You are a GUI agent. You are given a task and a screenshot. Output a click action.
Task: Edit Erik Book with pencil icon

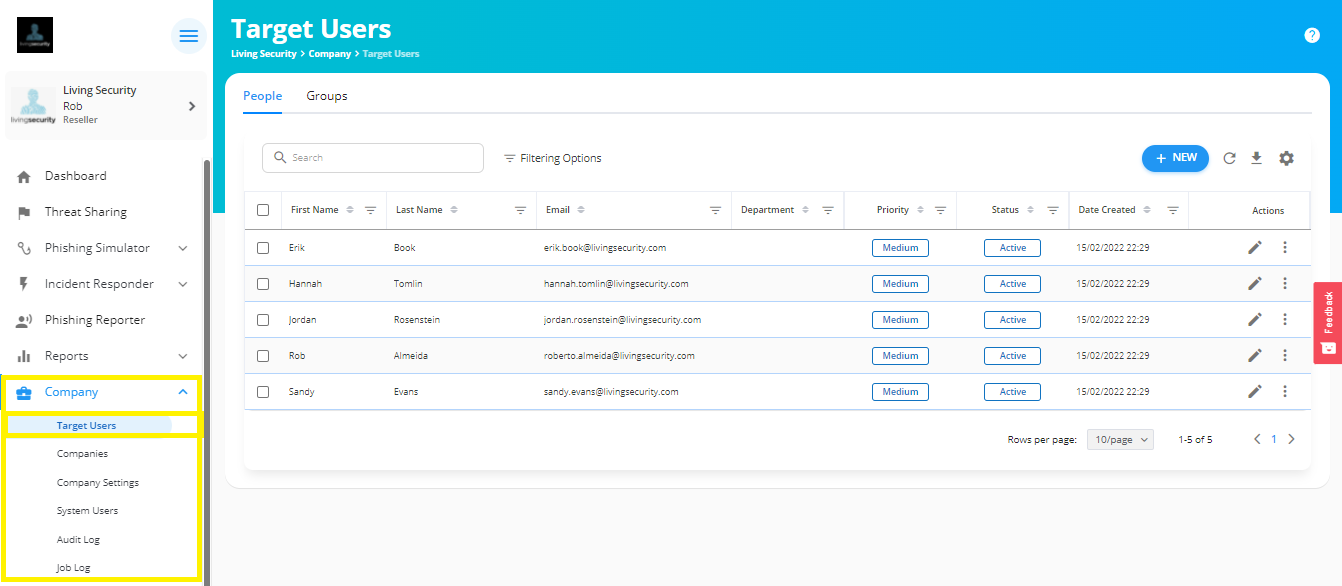(1255, 248)
